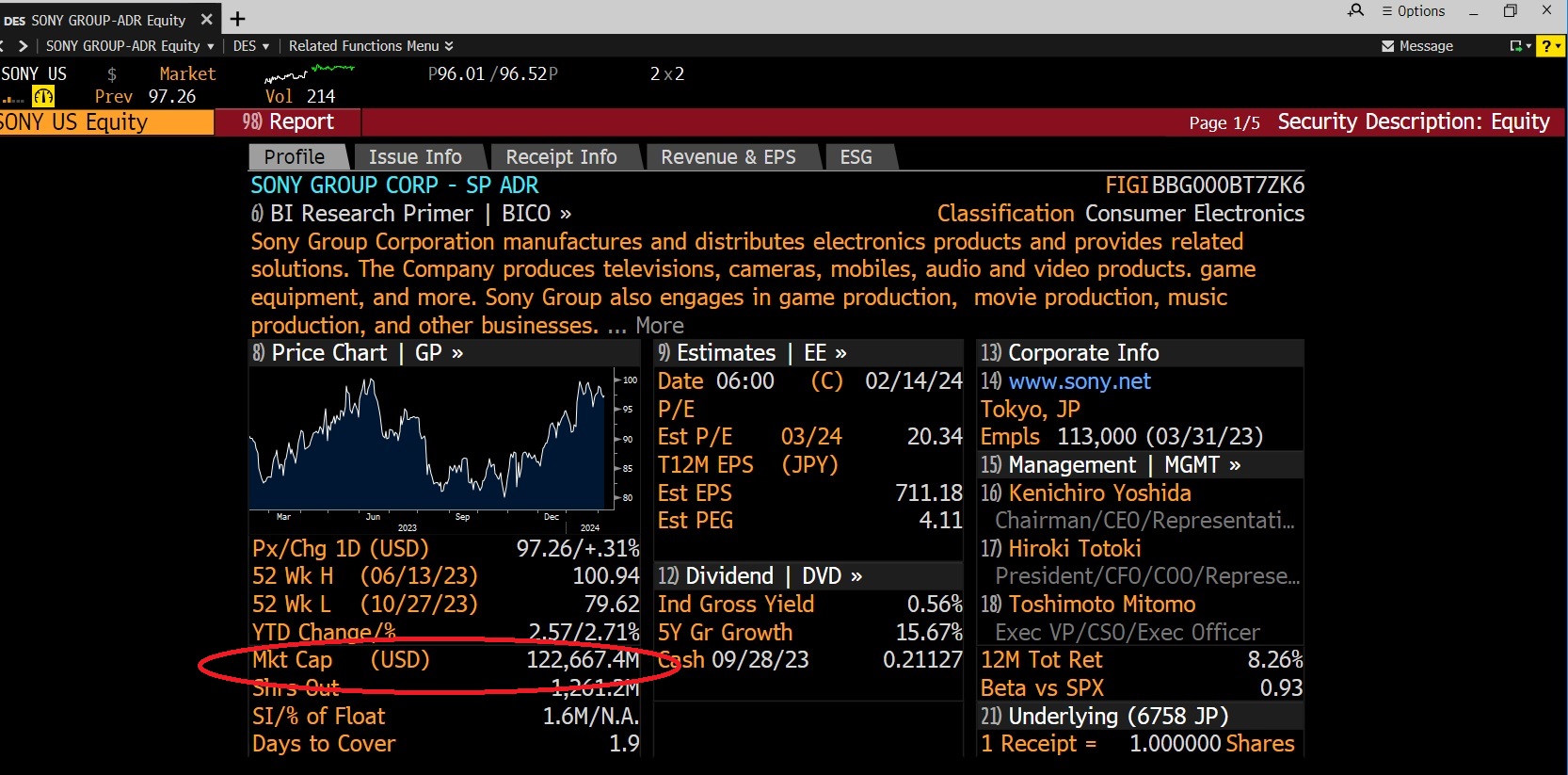Switch to the Revenue & EPS tab

[x=728, y=157]
